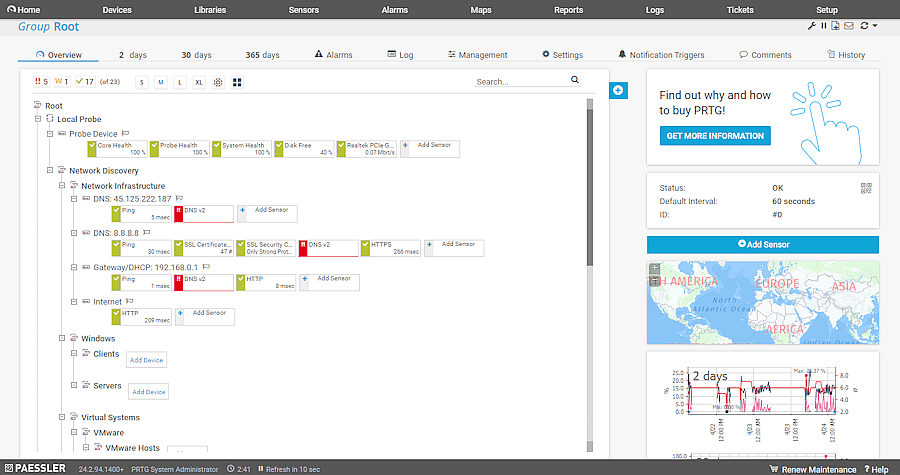Collapse the Network Infrastructure group
The width and height of the screenshot is (900, 475).
pos(62,185)
